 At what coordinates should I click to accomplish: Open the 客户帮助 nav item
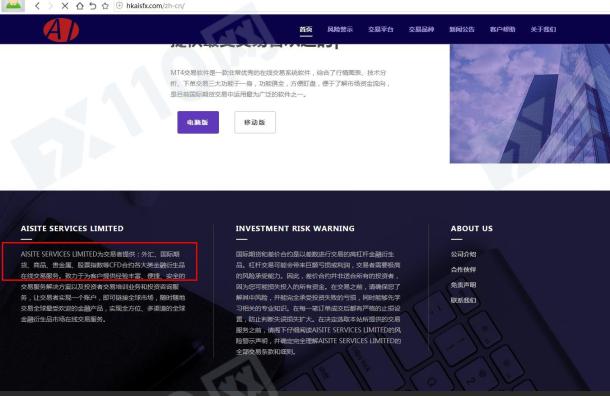tap(502, 29)
